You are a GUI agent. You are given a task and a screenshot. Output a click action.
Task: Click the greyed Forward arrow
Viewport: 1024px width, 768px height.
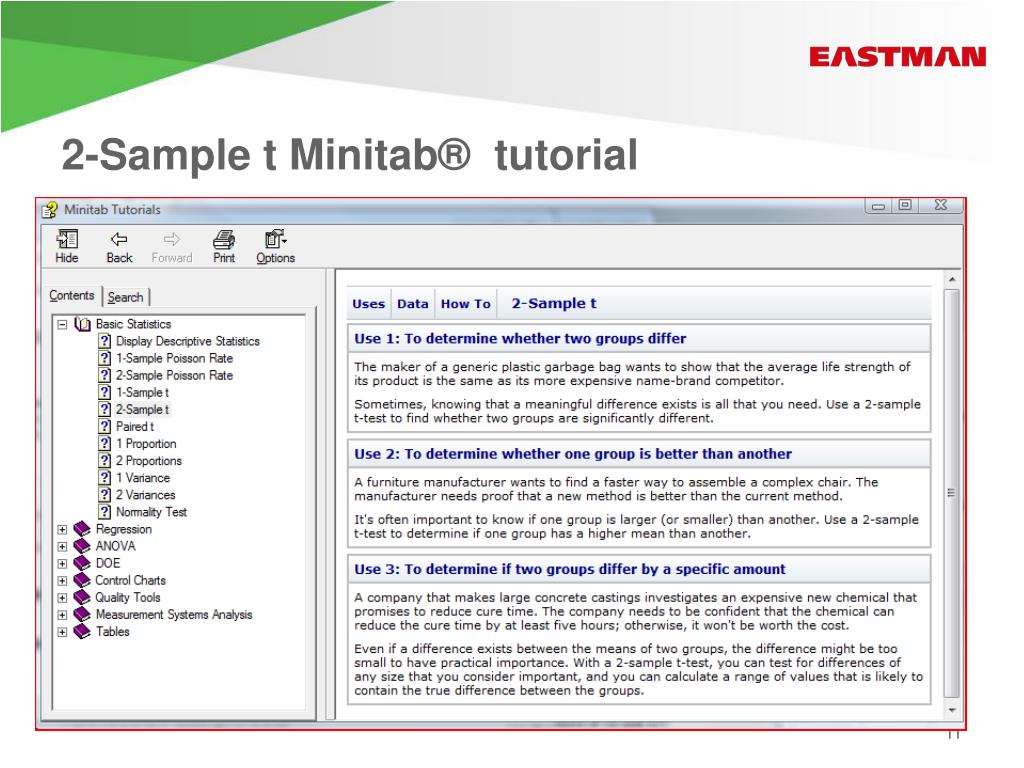(172, 246)
